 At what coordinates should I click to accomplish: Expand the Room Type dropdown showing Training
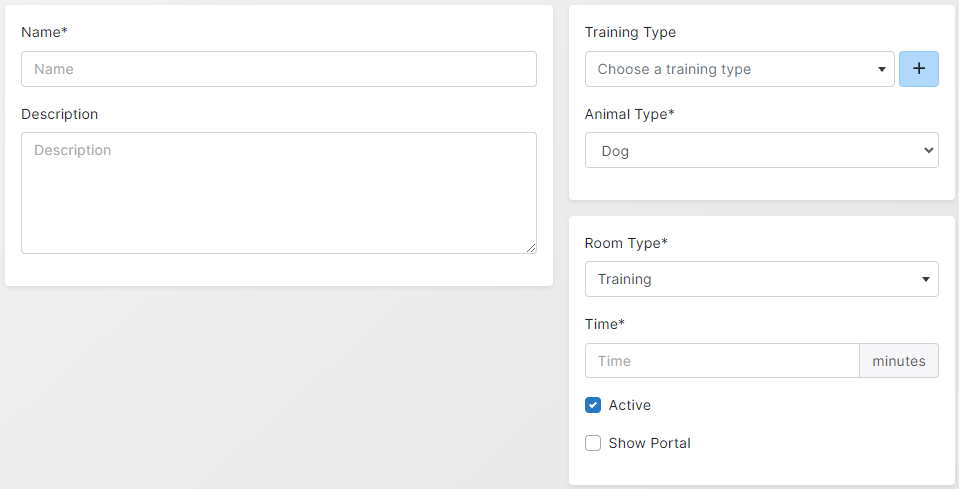coord(761,279)
